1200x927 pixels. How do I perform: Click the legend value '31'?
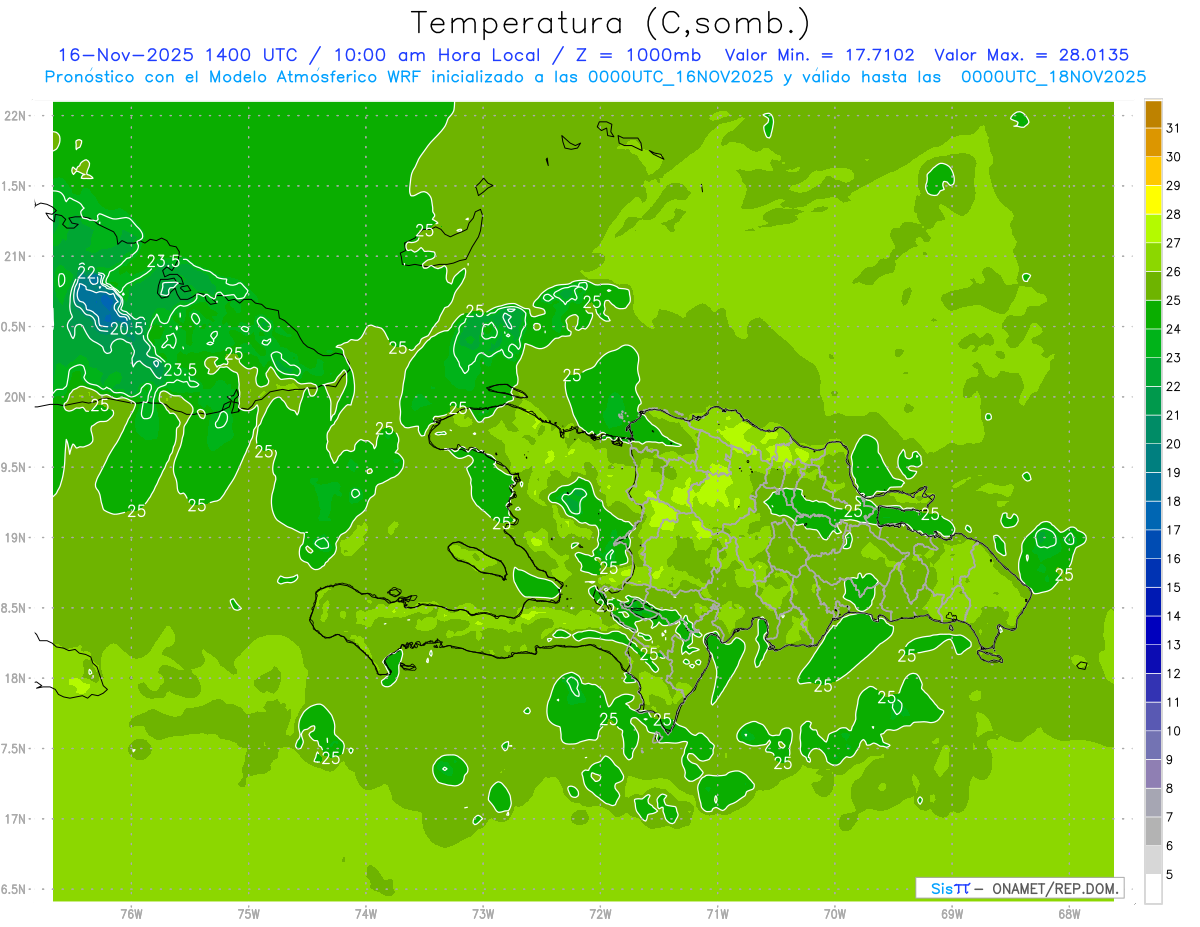tap(1174, 128)
